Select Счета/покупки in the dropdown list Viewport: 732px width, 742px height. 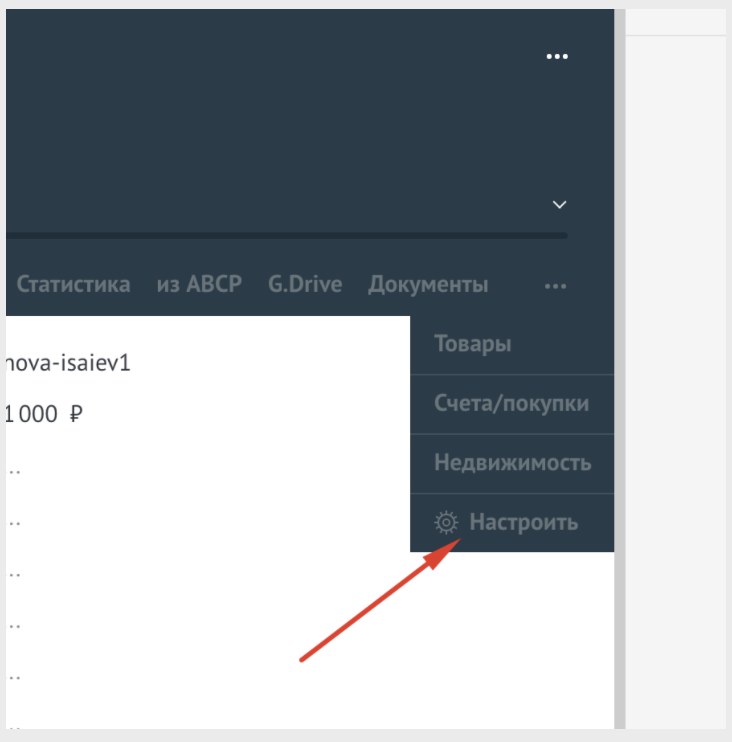511,404
